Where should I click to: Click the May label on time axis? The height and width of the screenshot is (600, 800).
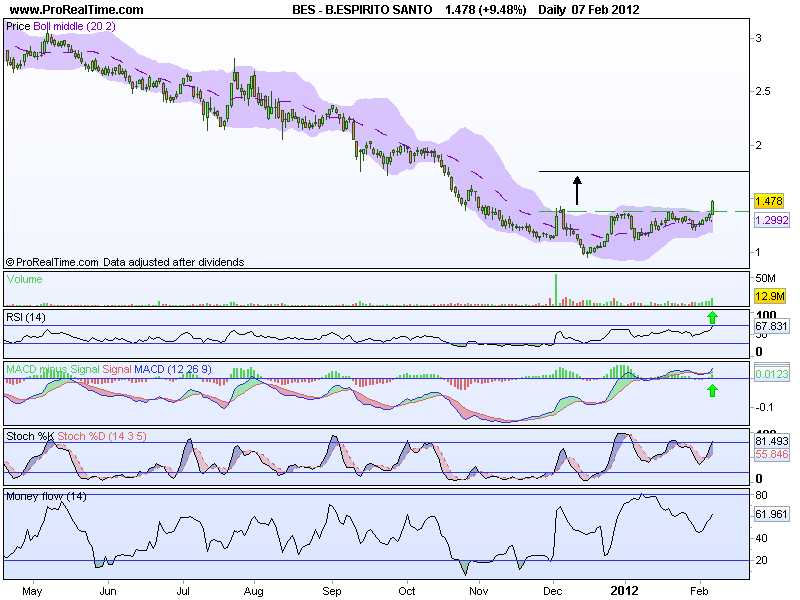point(32,591)
